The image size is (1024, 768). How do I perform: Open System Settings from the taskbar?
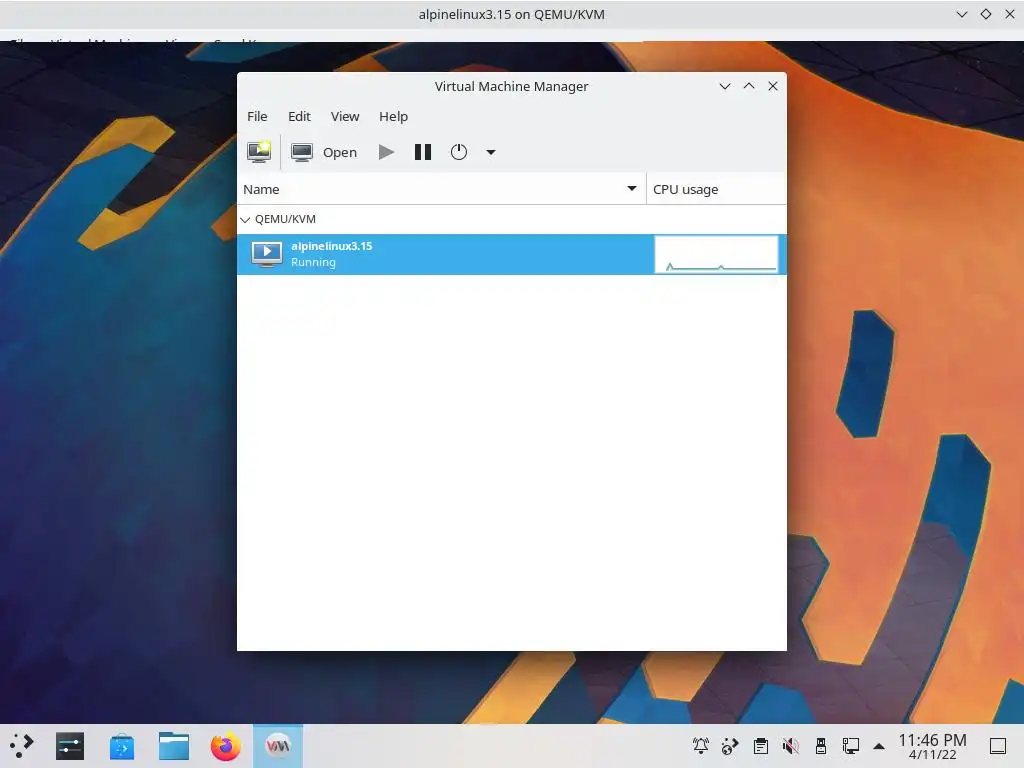[x=70, y=746]
